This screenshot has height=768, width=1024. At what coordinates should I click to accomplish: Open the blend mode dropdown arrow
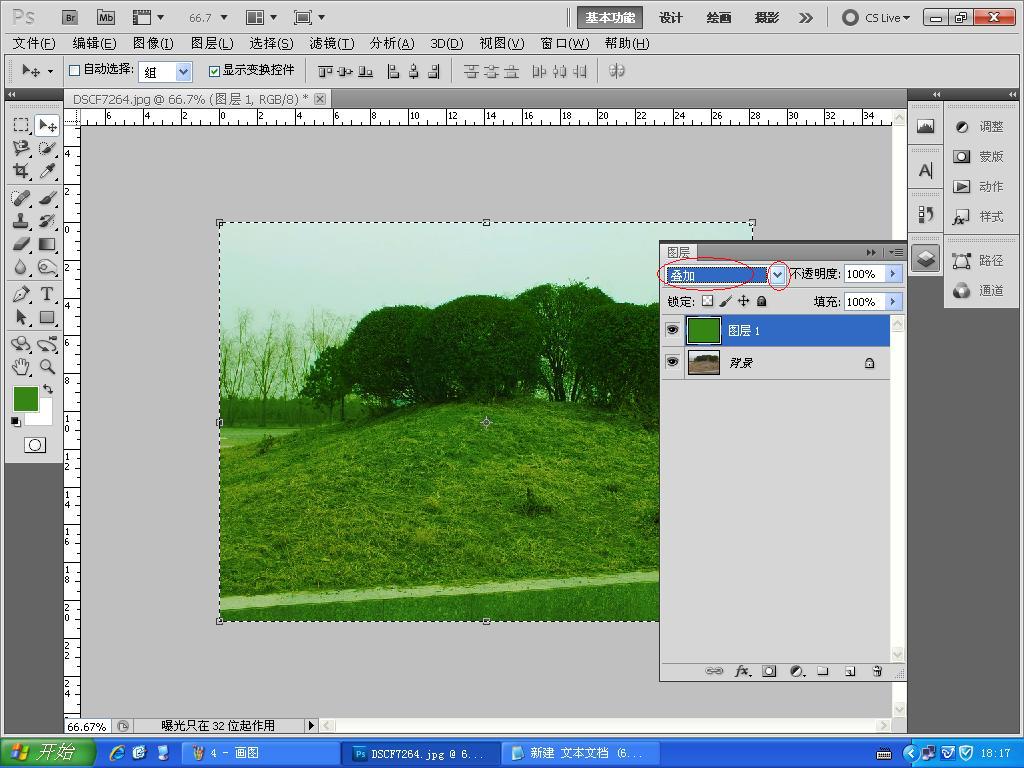coord(777,275)
